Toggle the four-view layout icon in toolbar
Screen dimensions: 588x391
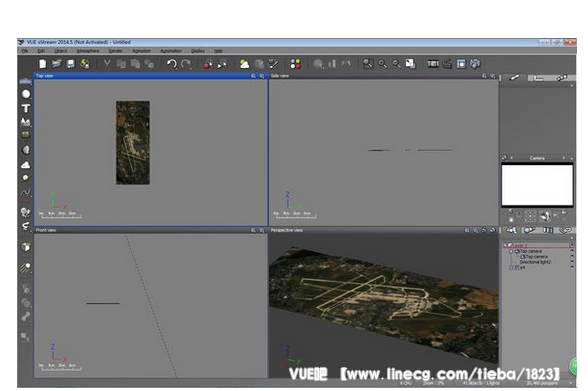(x=461, y=64)
